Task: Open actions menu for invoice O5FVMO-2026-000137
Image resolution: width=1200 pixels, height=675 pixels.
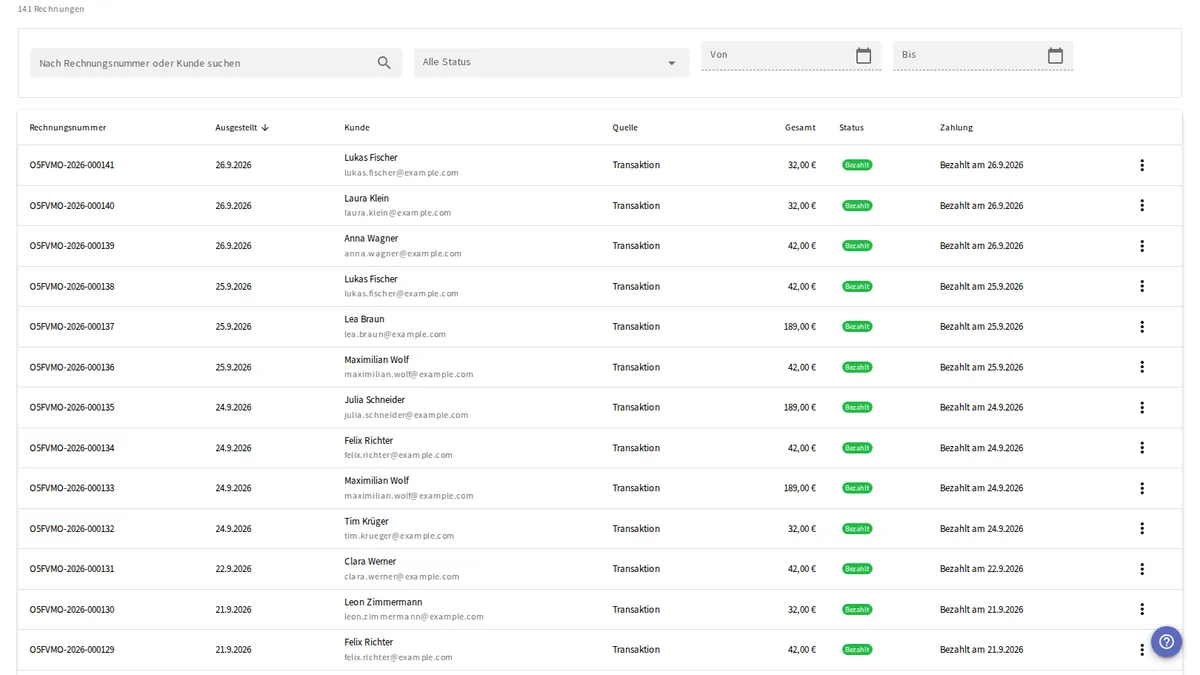Action: 1142,327
